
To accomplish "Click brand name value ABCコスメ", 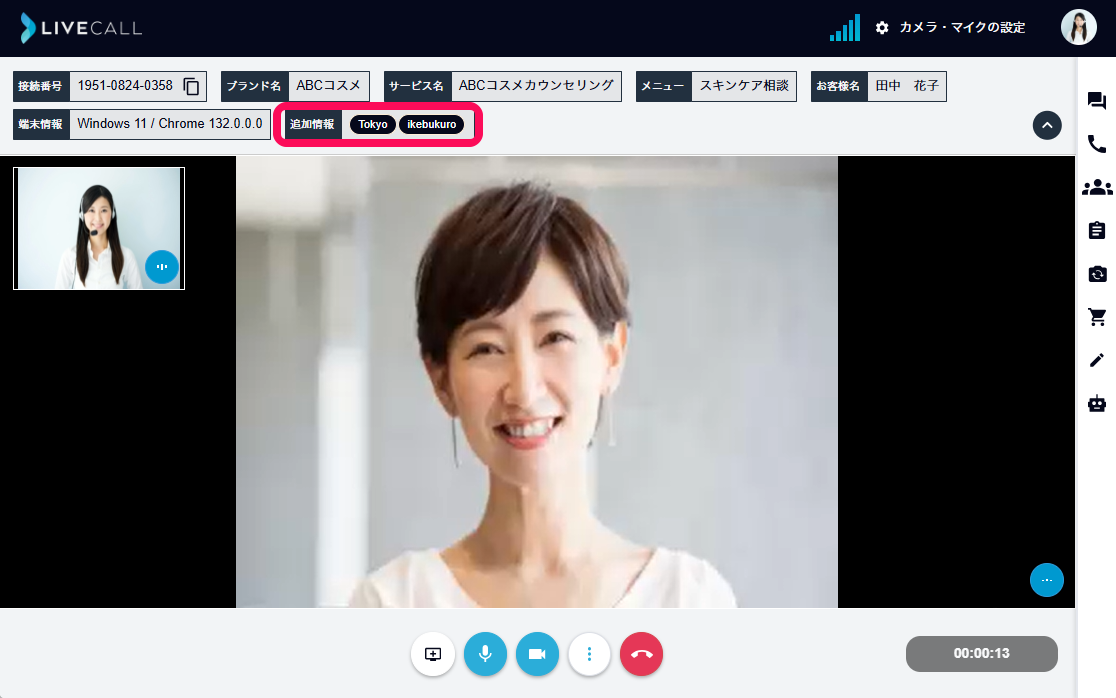I will point(329,85).
